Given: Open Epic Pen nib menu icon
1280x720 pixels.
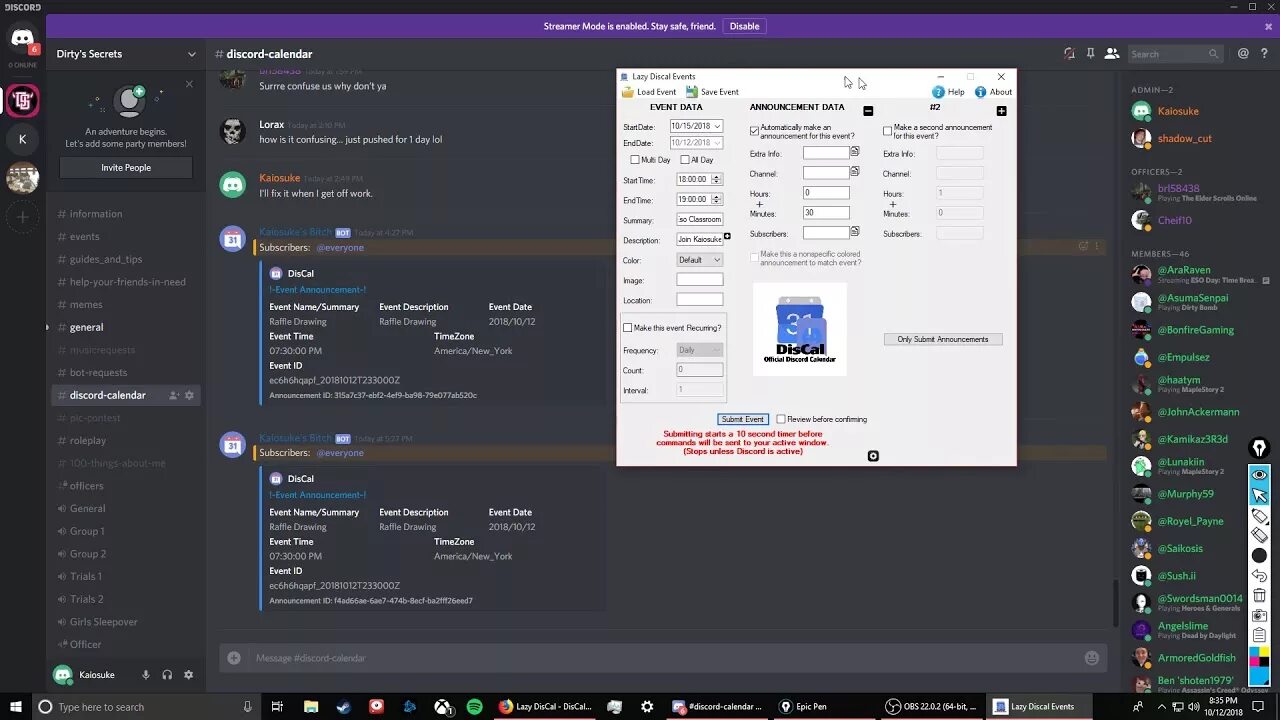Looking at the screenshot, I should (1260, 448).
